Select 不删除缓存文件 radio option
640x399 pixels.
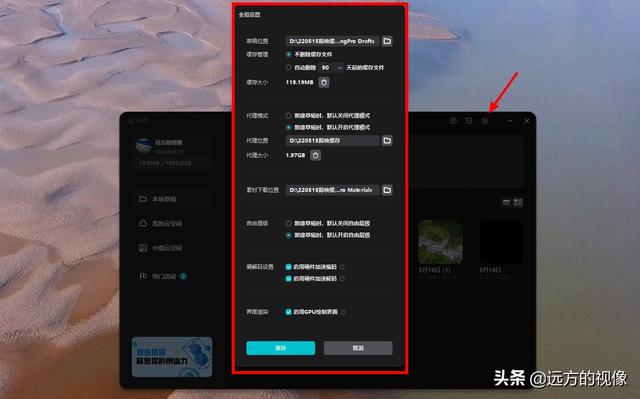[289, 54]
